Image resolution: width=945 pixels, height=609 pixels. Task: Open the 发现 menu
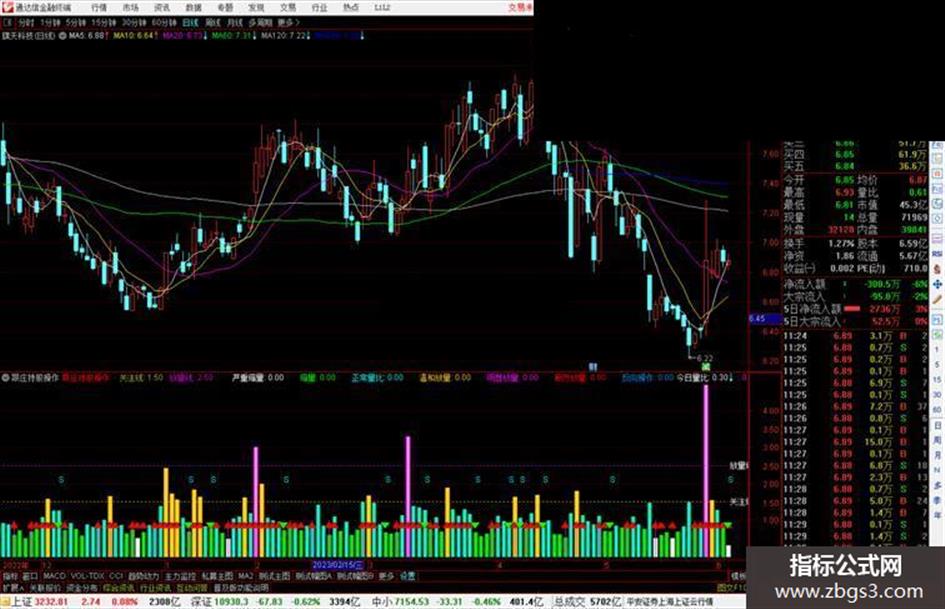pyautogui.click(x=256, y=7)
